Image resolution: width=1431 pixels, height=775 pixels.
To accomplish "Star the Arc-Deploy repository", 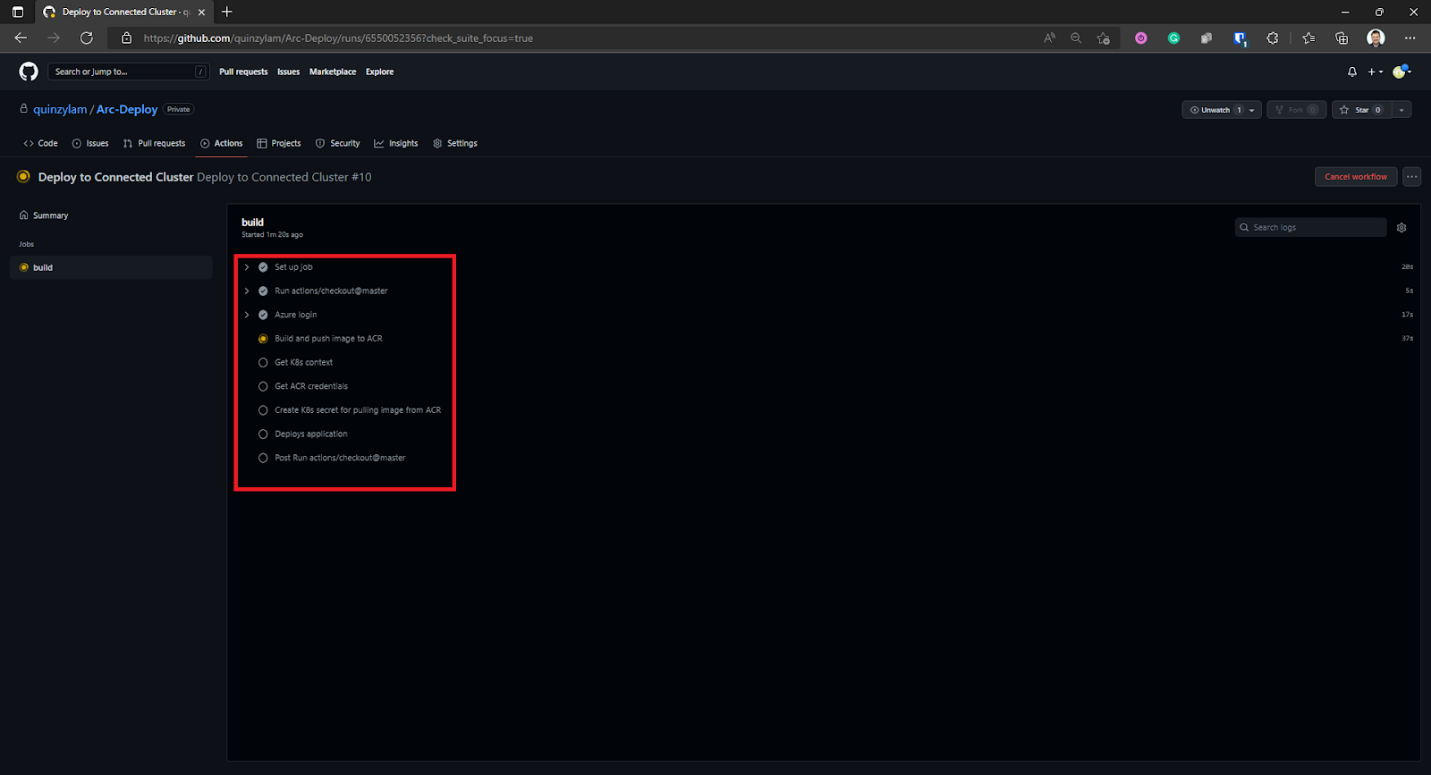I will [x=1361, y=110].
